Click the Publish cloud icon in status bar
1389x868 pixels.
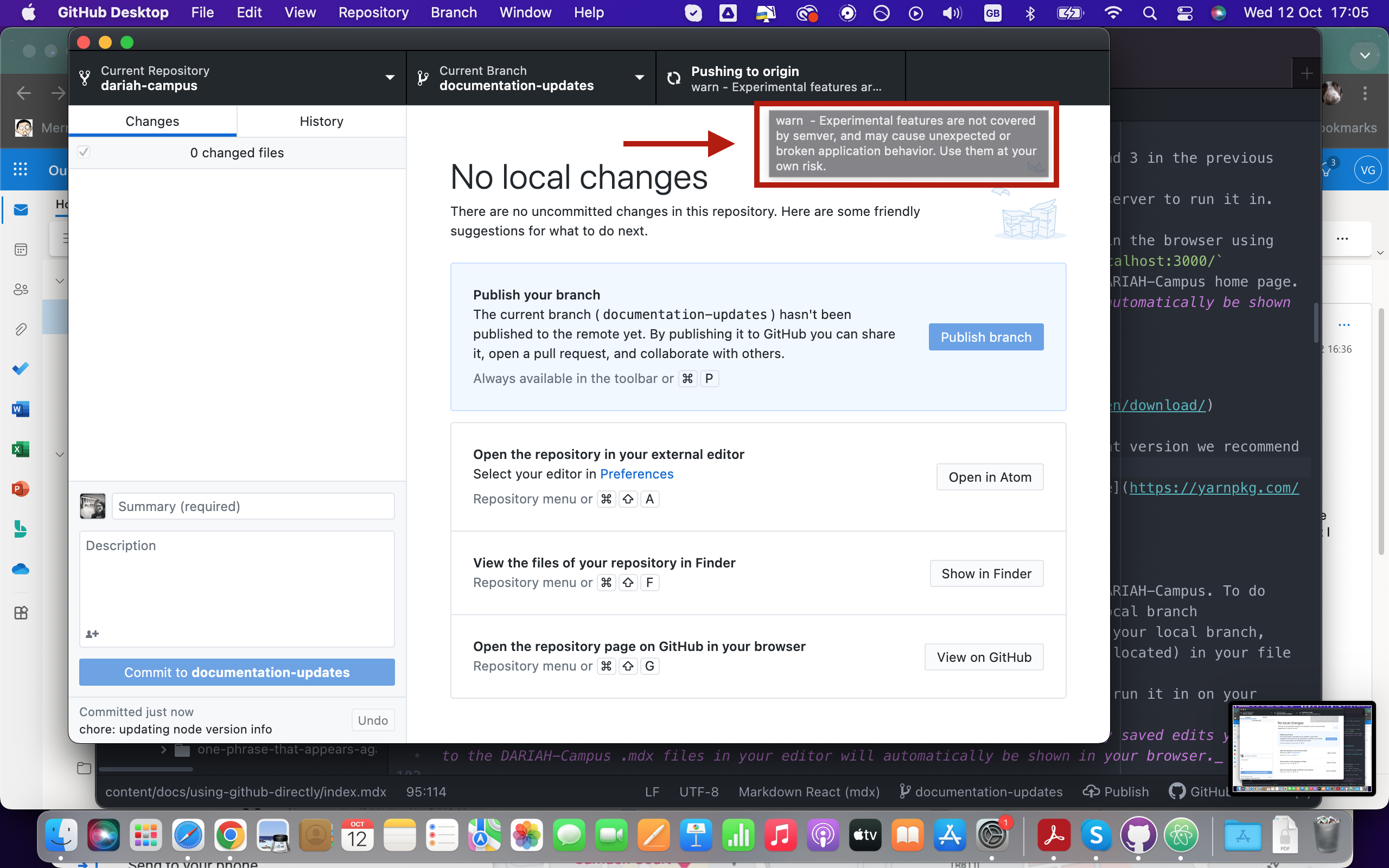1091,792
